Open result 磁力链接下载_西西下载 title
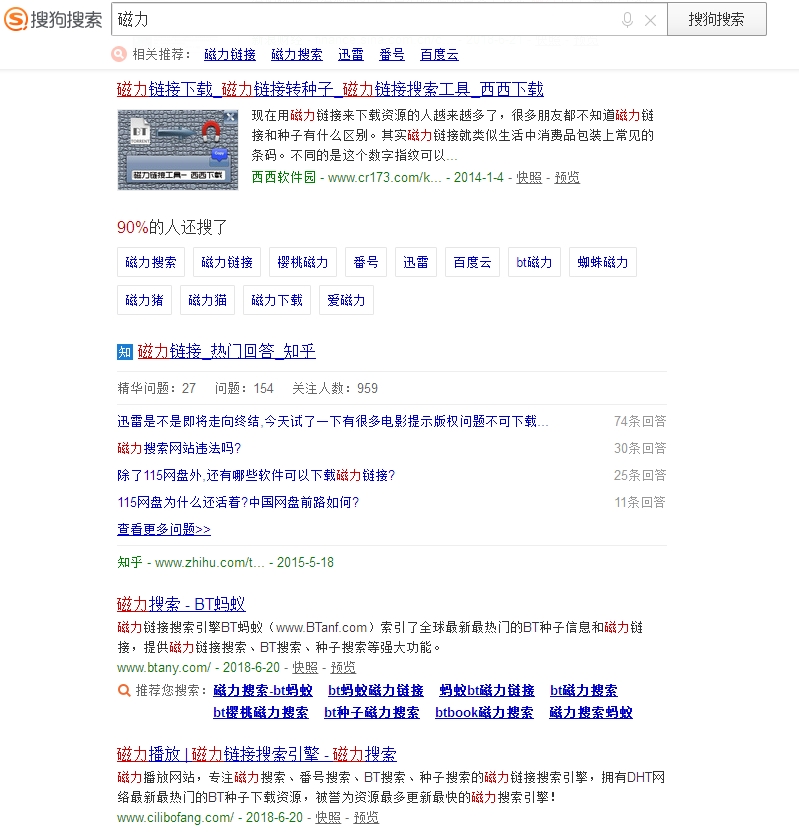 (330, 89)
